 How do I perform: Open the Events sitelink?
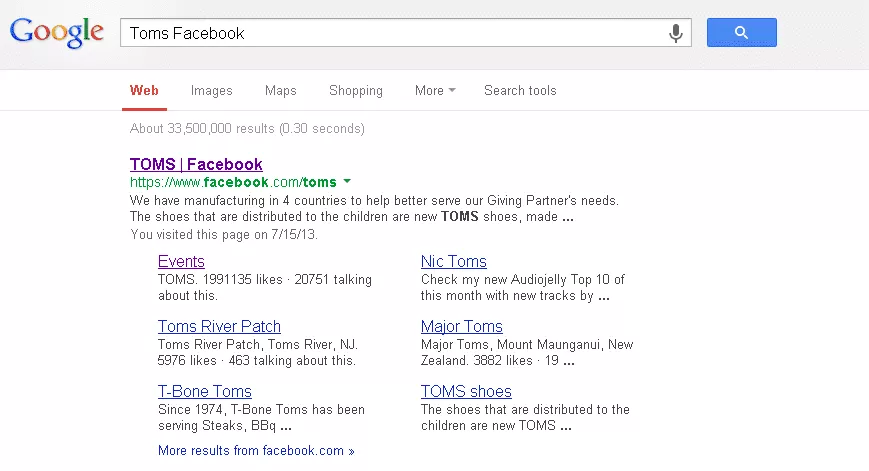[x=181, y=261]
